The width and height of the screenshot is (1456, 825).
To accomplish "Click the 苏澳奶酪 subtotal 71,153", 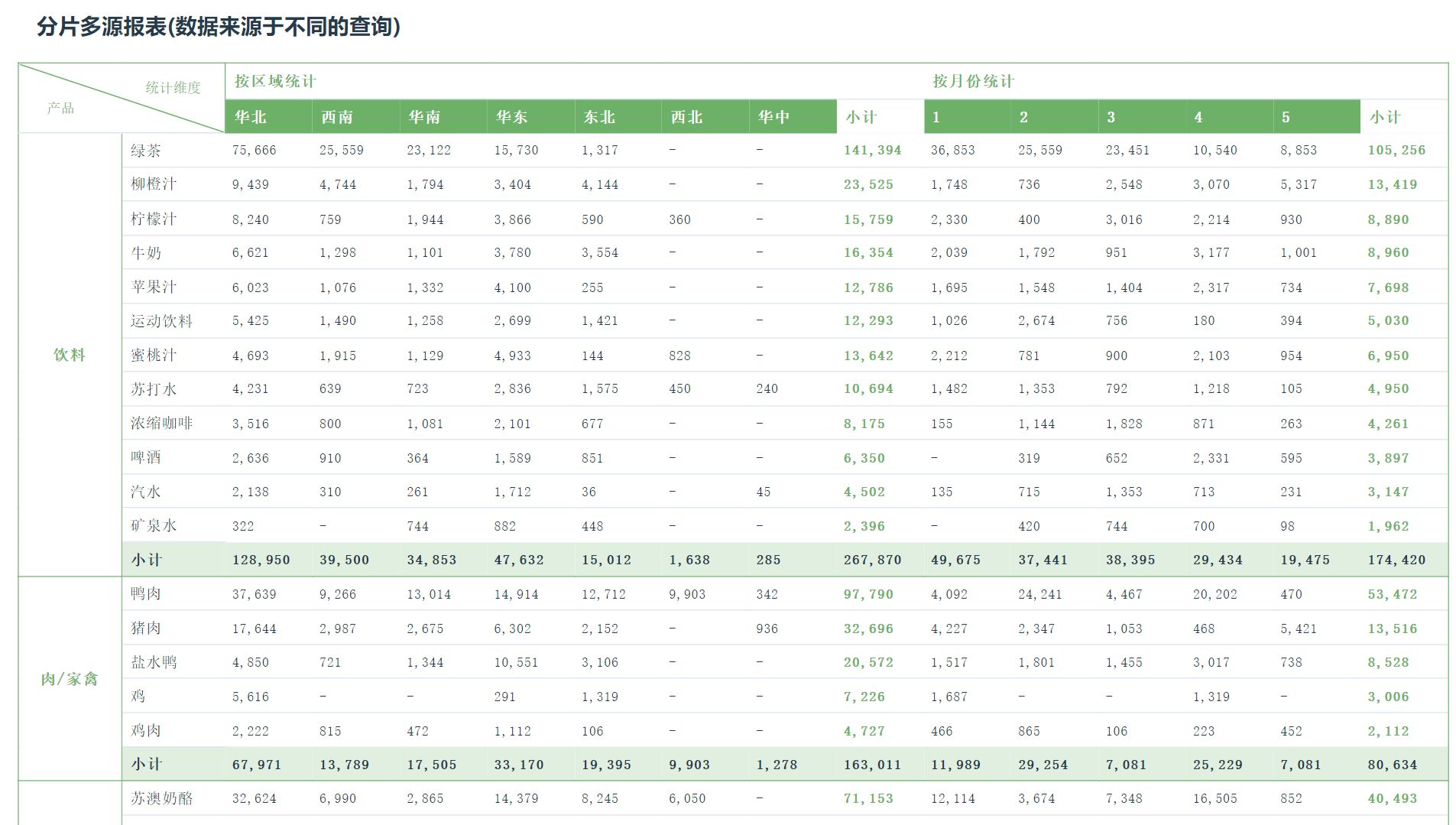I will (868, 799).
